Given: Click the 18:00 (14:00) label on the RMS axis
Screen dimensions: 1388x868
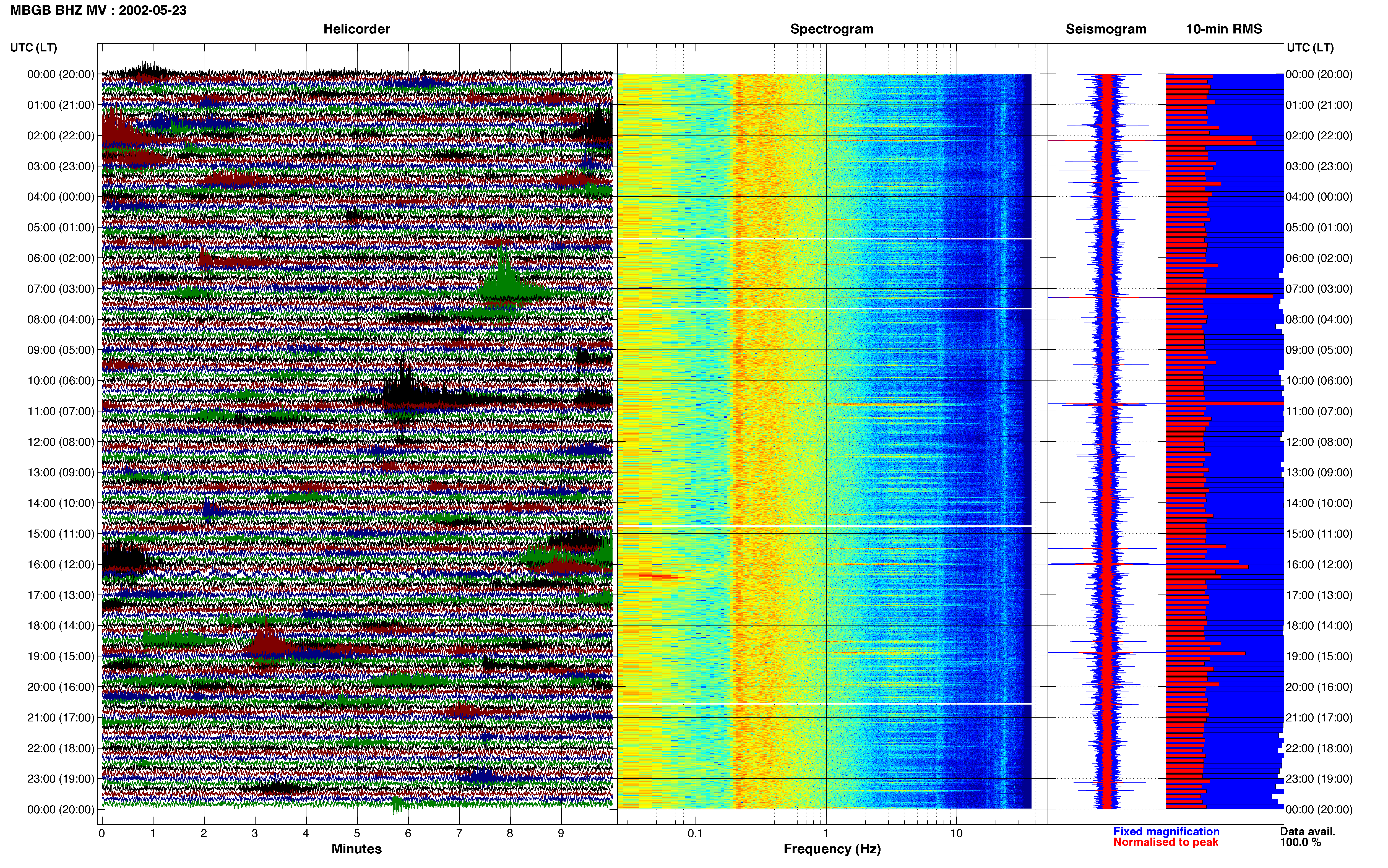Looking at the screenshot, I should coord(1319,626).
